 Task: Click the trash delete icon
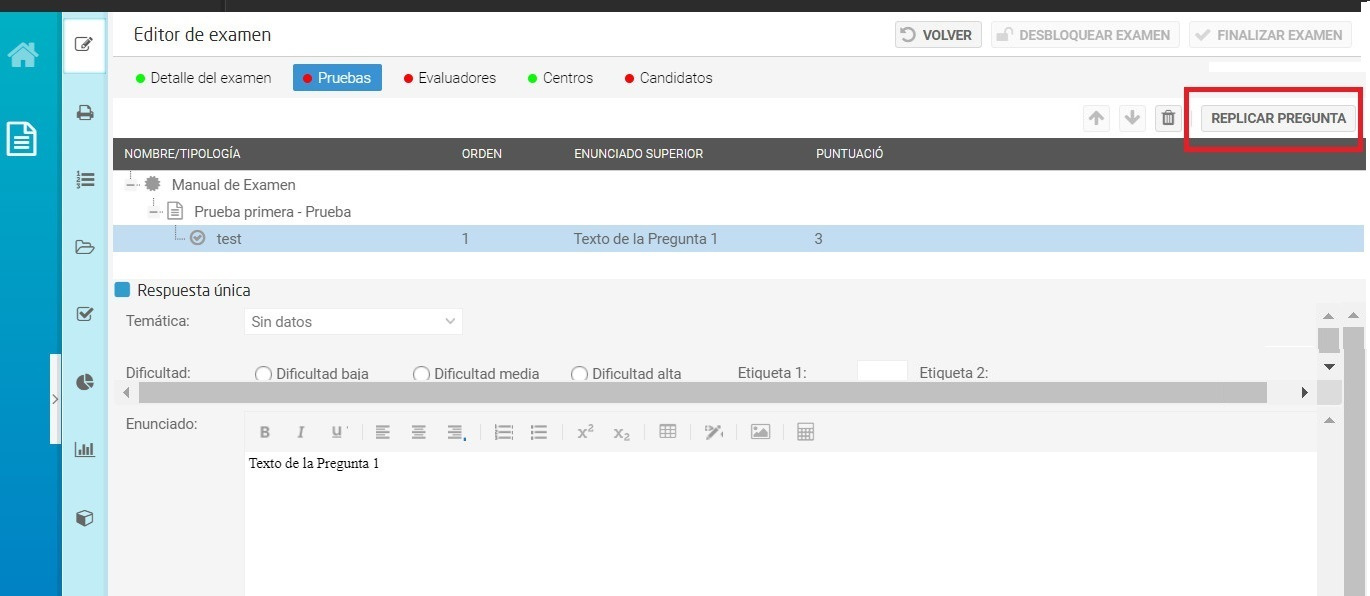tap(1167, 118)
